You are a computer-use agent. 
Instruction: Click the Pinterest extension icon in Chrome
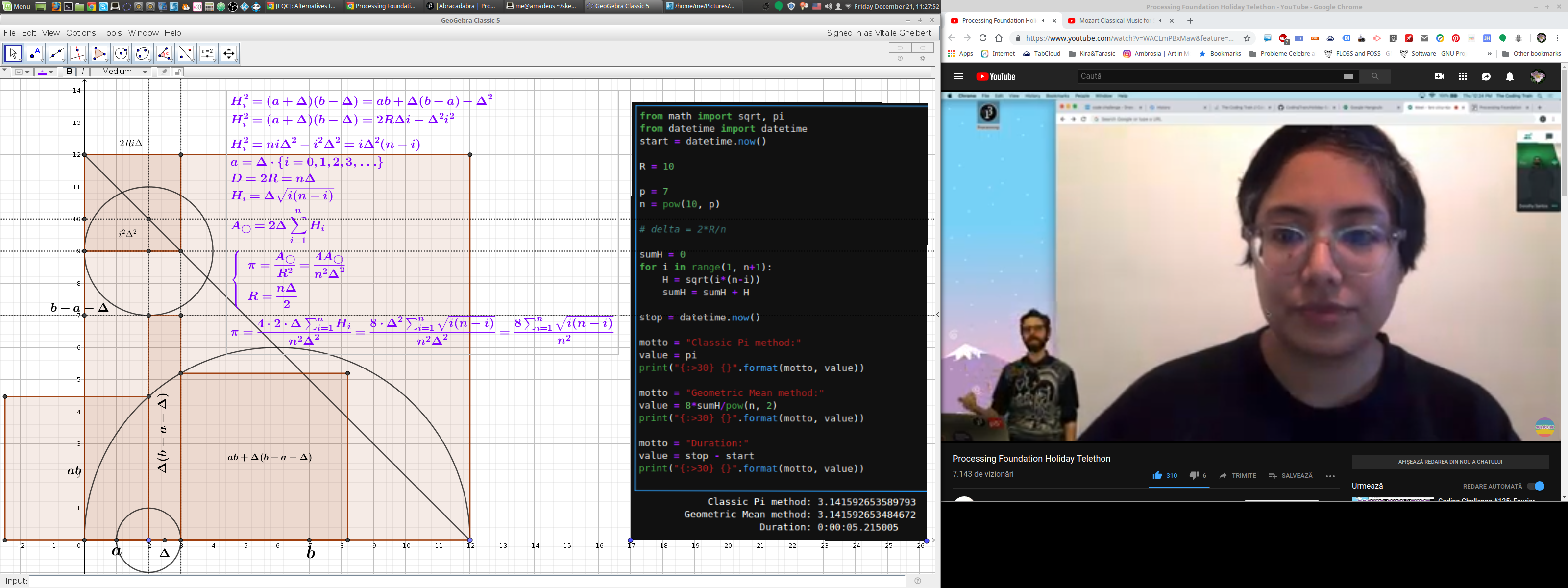(x=1456, y=38)
